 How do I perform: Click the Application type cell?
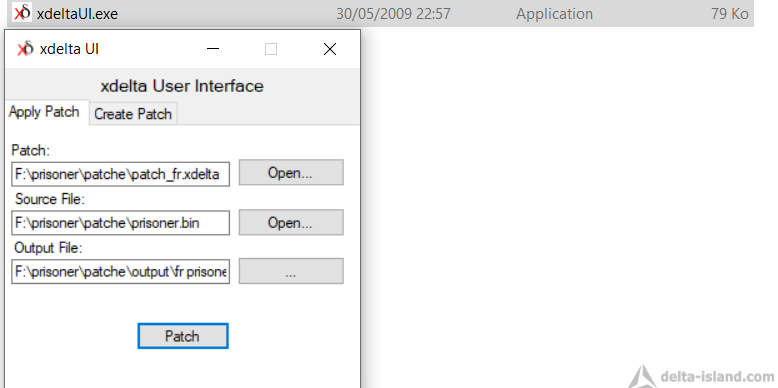click(554, 14)
